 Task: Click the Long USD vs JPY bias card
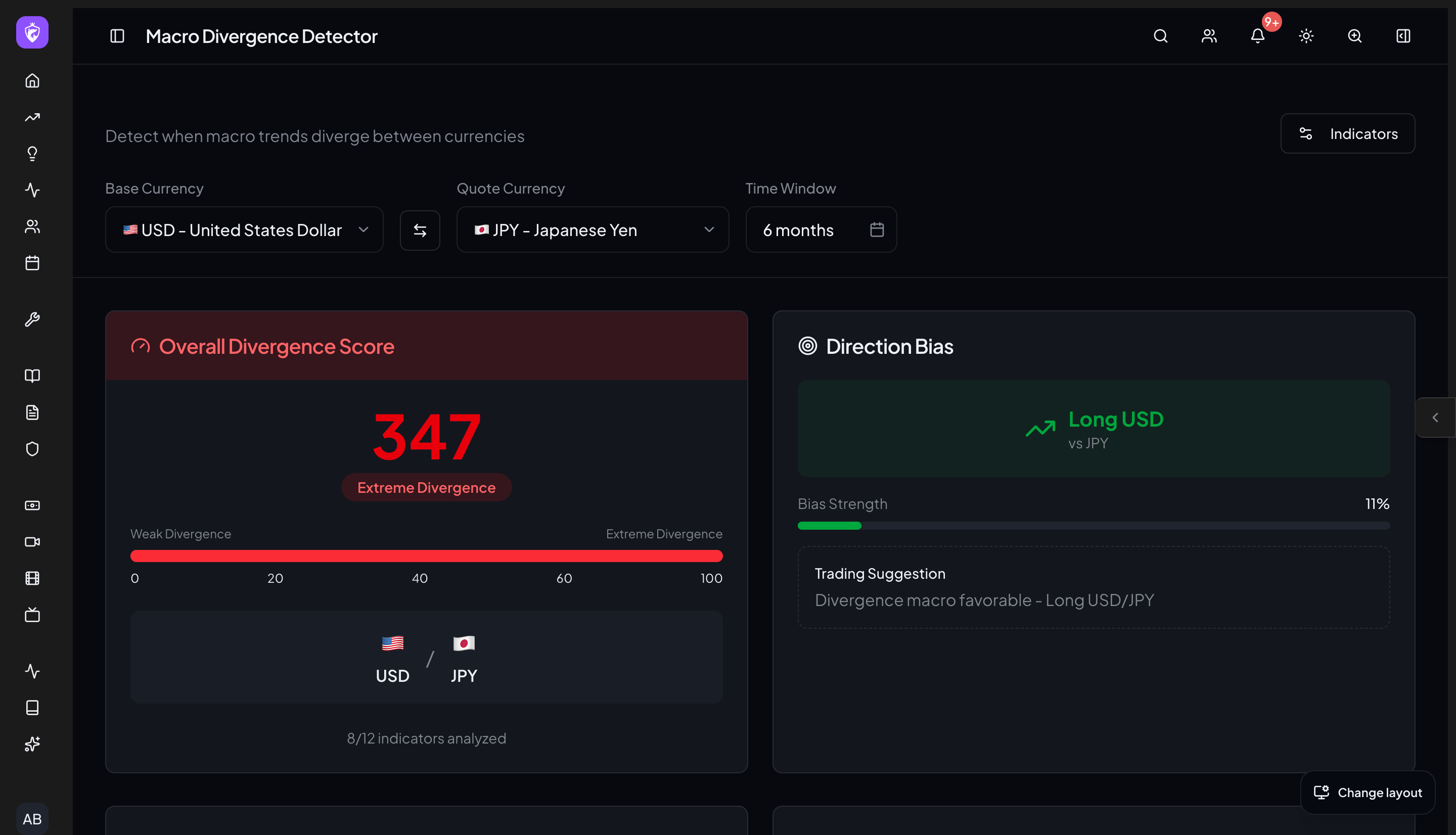(x=1094, y=429)
